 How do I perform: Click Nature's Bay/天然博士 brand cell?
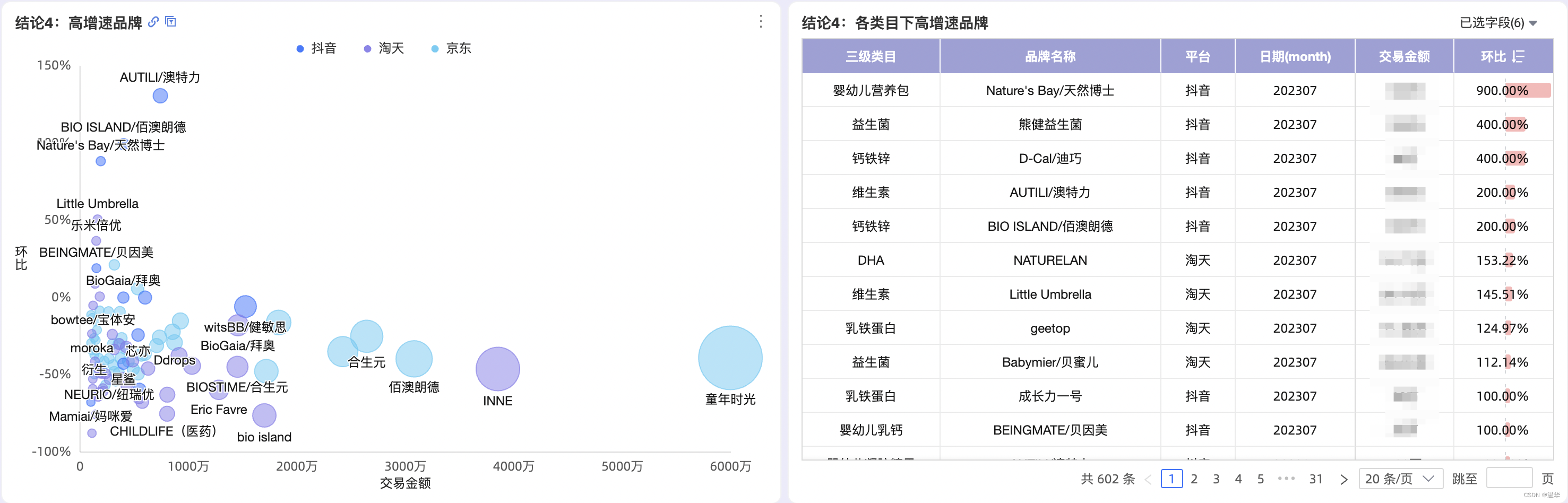click(1050, 90)
